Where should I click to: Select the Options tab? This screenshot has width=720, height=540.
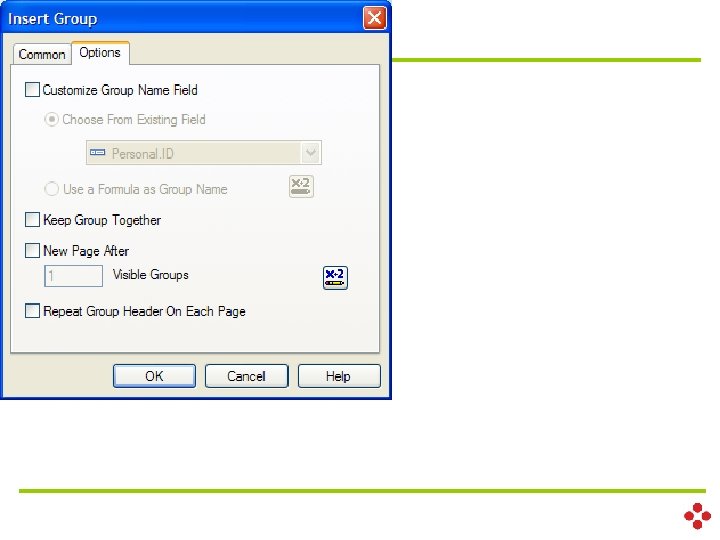tap(100, 53)
